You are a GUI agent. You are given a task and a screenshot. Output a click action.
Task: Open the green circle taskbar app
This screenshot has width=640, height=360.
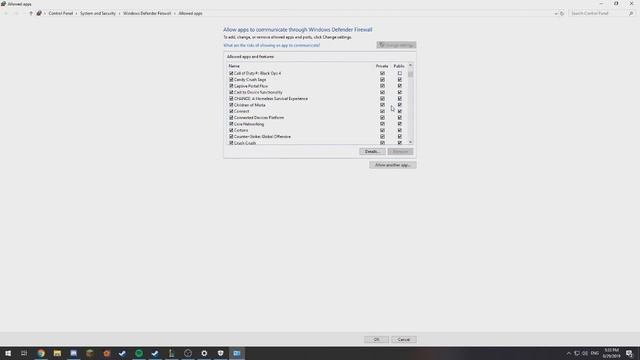139,353
